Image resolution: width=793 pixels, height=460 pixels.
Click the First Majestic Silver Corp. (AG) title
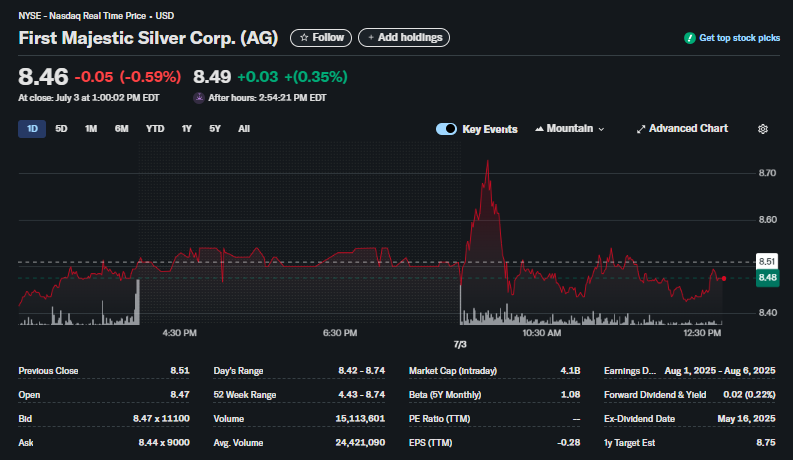pos(148,38)
